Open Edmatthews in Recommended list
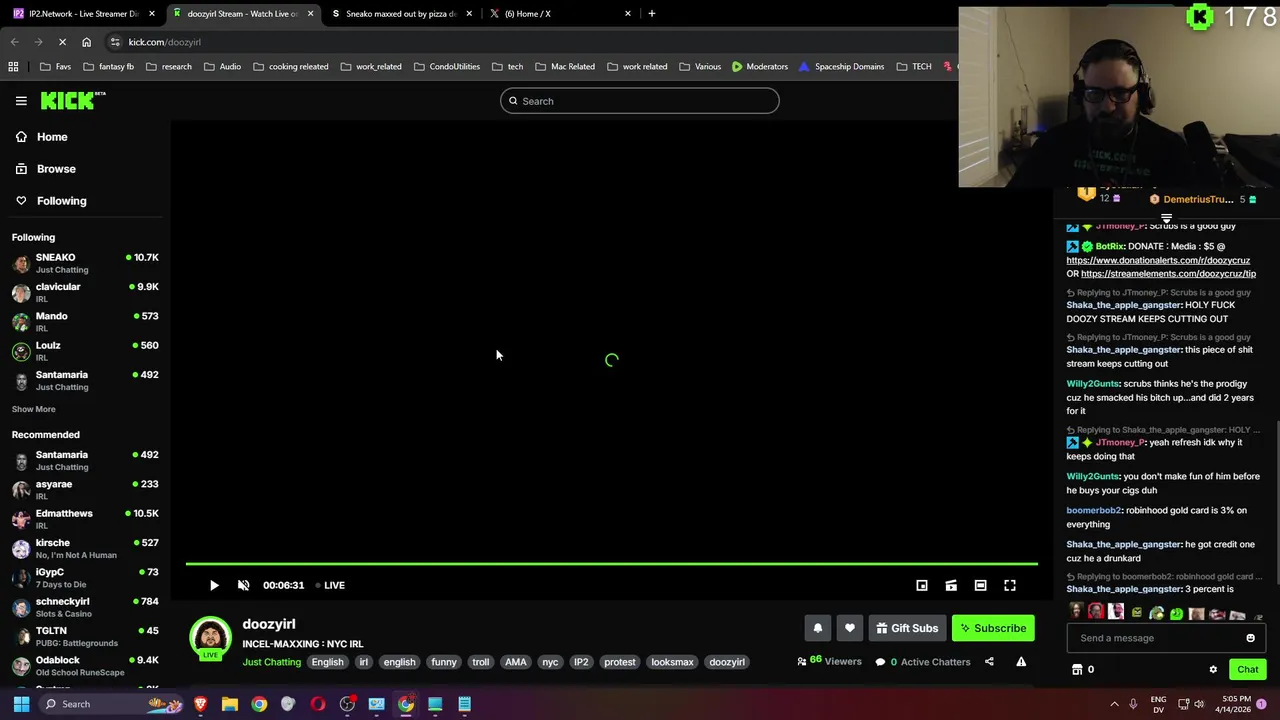Screen dimensions: 1280x720 coord(85,519)
